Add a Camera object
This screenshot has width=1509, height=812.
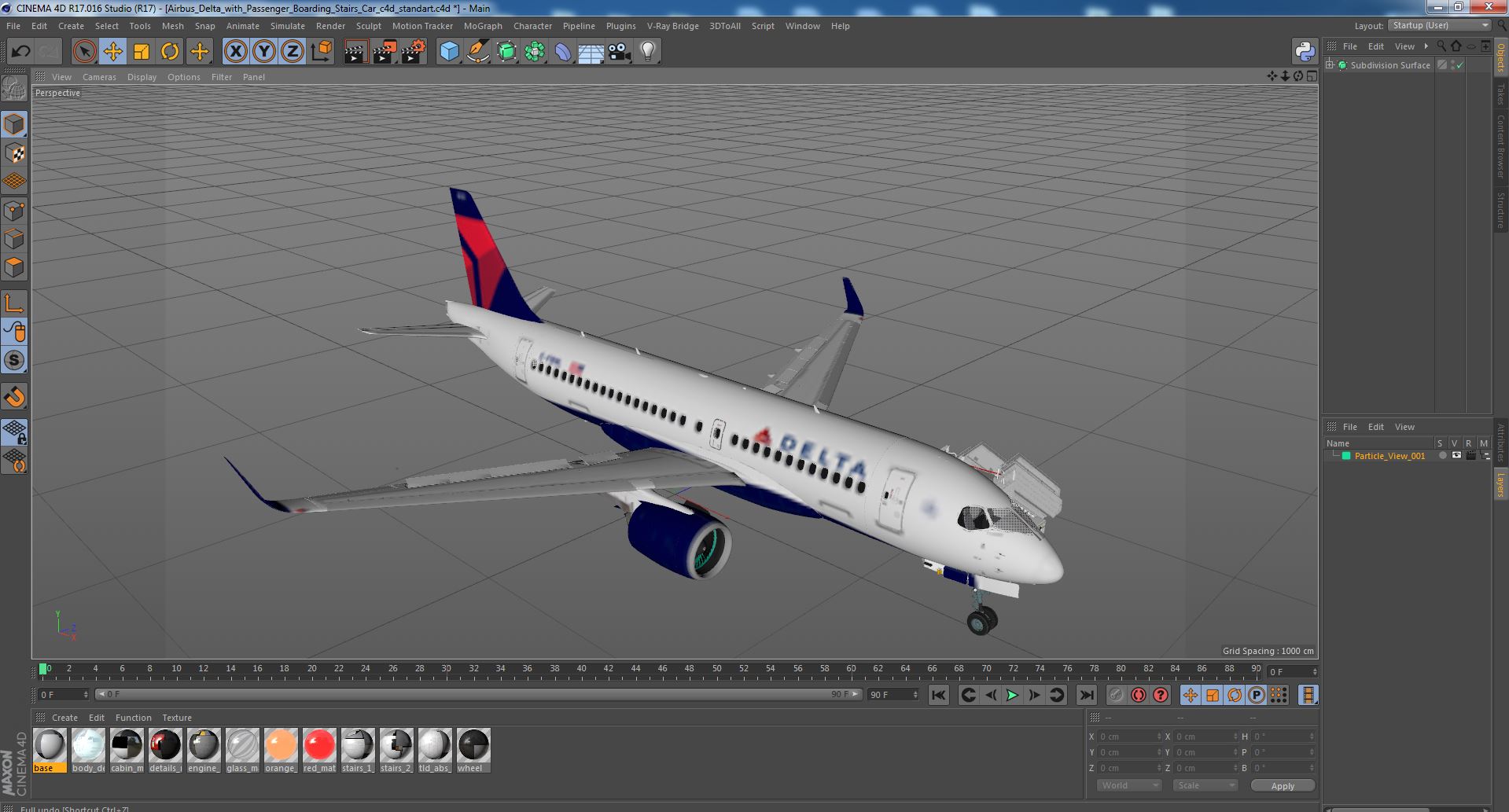[619, 52]
